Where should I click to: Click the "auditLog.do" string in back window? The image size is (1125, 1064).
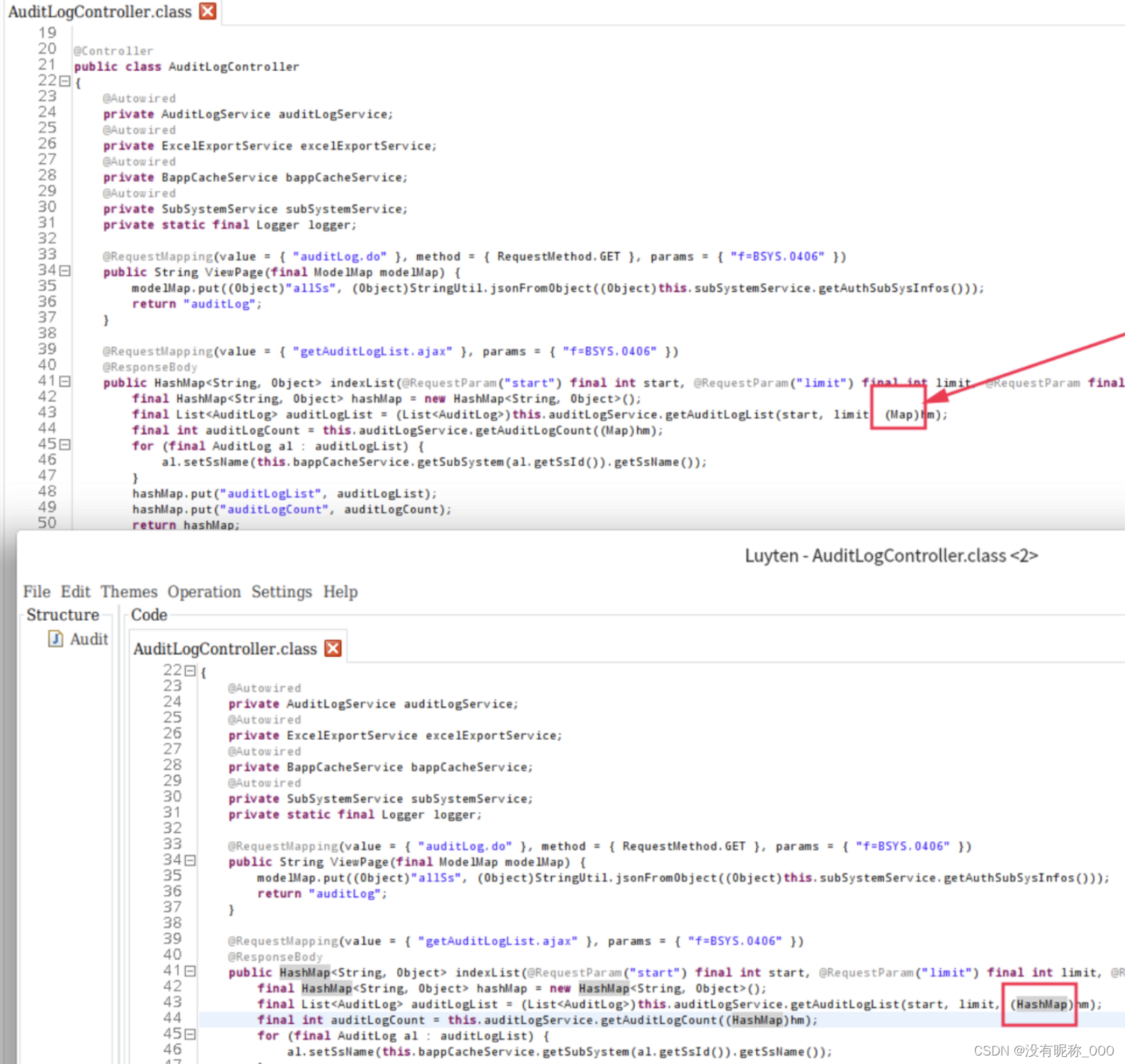click(340, 257)
